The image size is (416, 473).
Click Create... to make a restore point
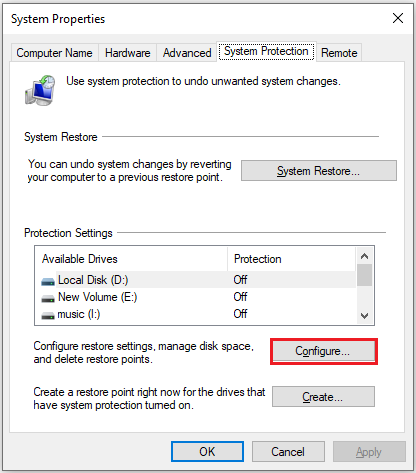(323, 397)
